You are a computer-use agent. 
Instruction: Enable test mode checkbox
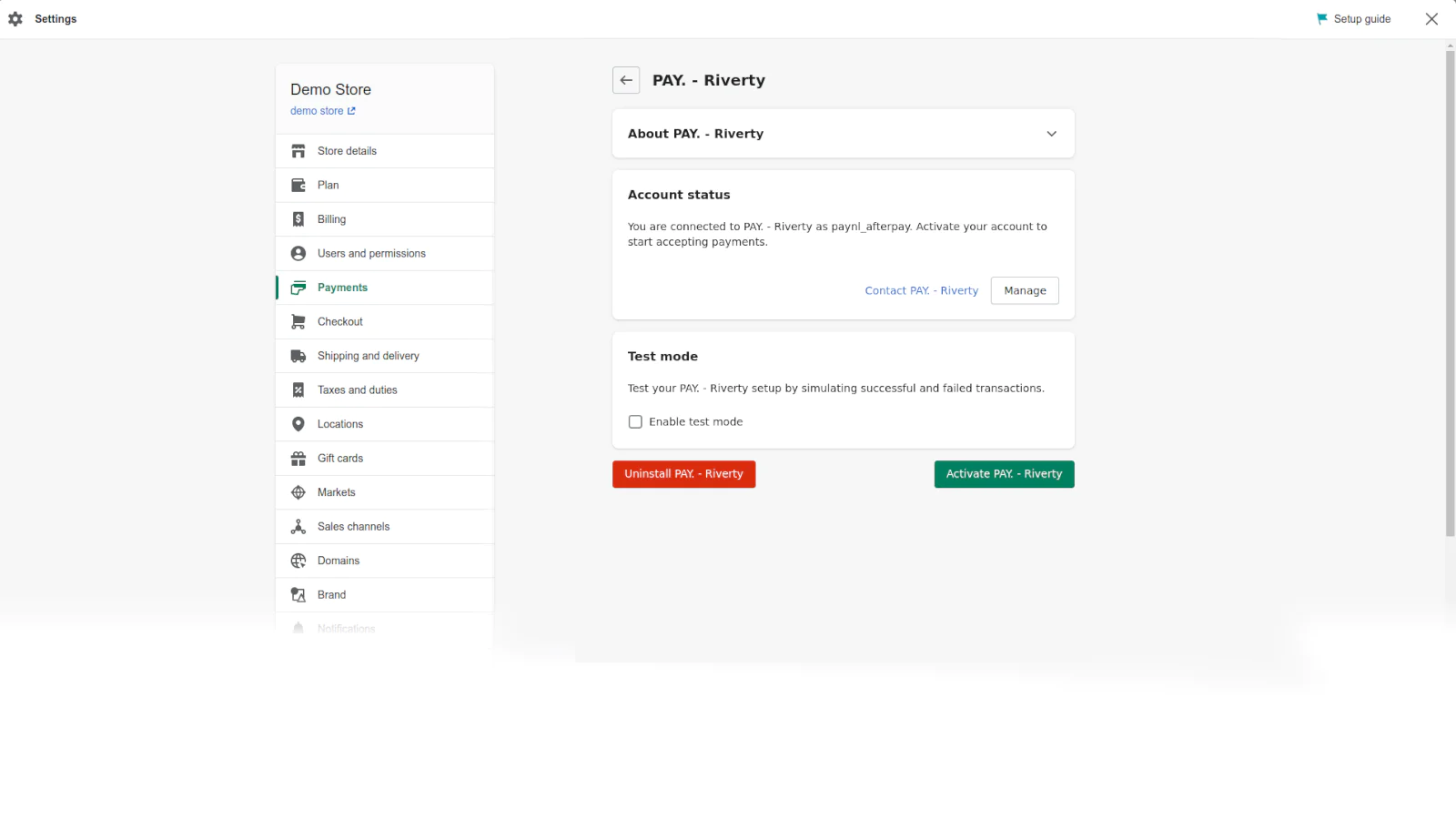(x=635, y=422)
